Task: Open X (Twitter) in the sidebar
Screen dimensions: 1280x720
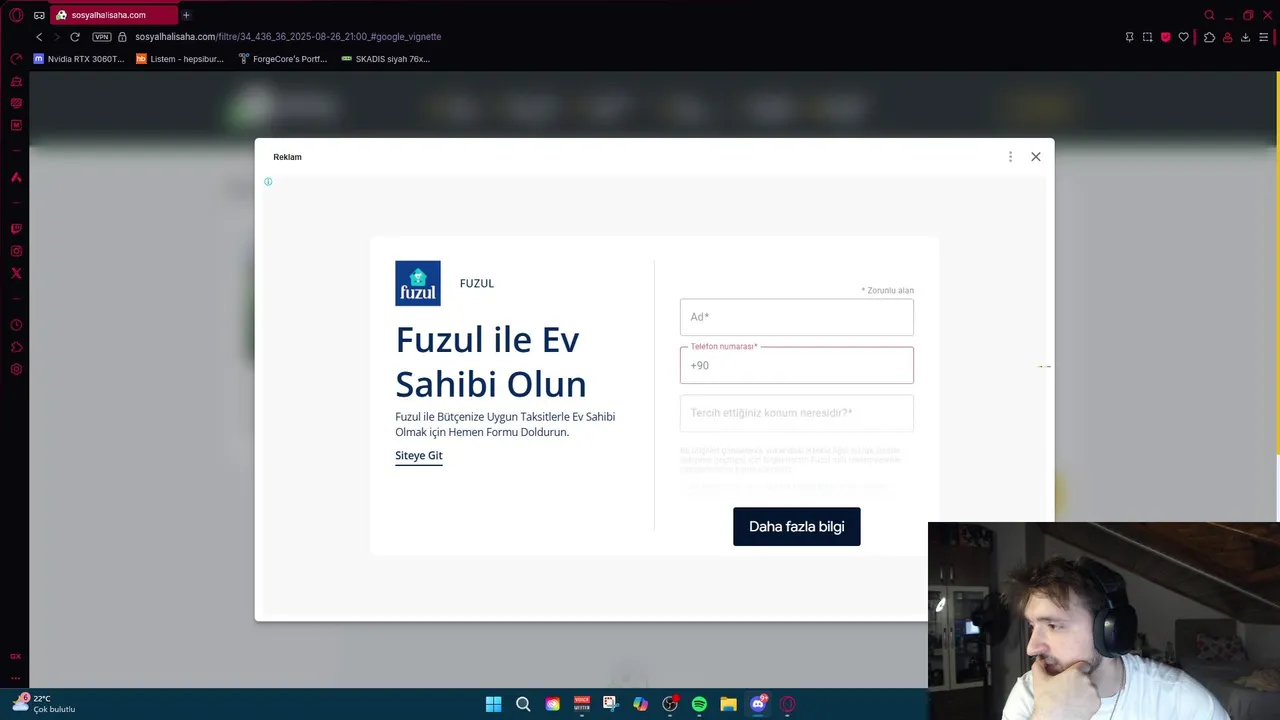Action: [x=16, y=273]
